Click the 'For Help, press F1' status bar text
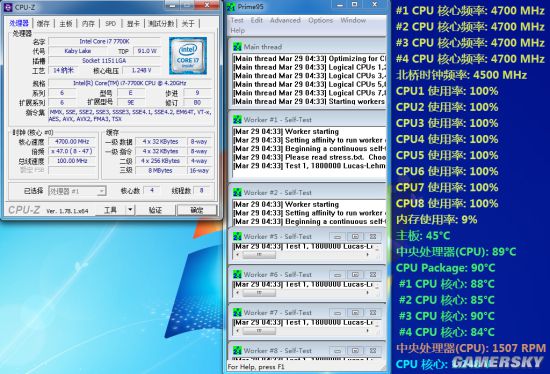Viewport: 550px width, 374px height. 256,367
